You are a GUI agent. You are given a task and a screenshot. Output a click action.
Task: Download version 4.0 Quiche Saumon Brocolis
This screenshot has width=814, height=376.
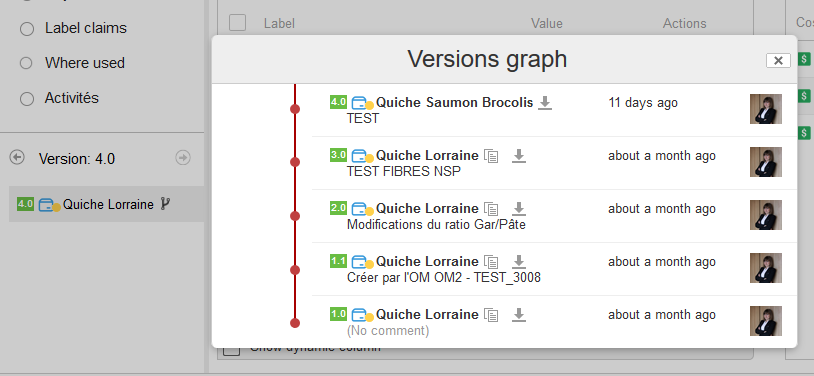[544, 103]
